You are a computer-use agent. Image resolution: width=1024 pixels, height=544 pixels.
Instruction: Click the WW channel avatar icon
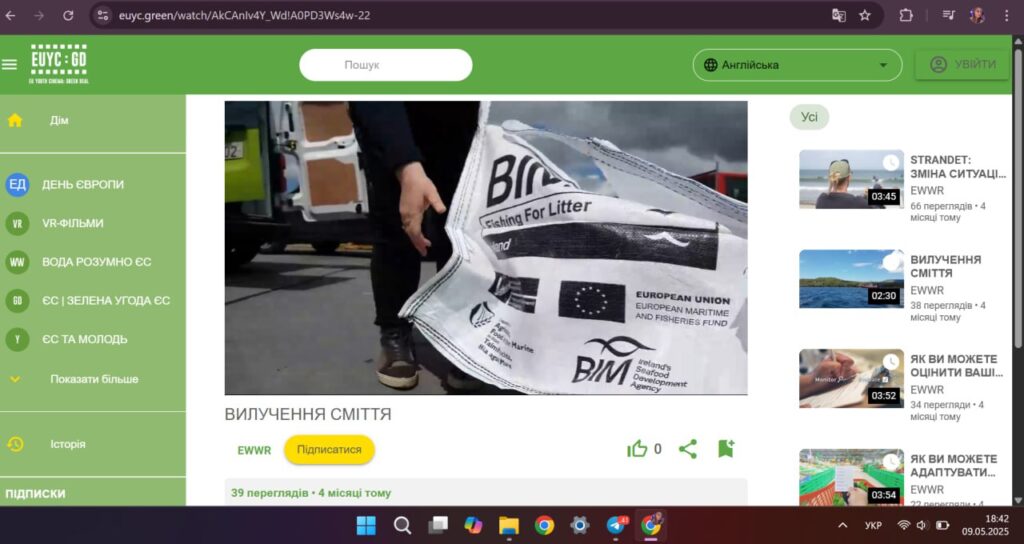point(18,262)
